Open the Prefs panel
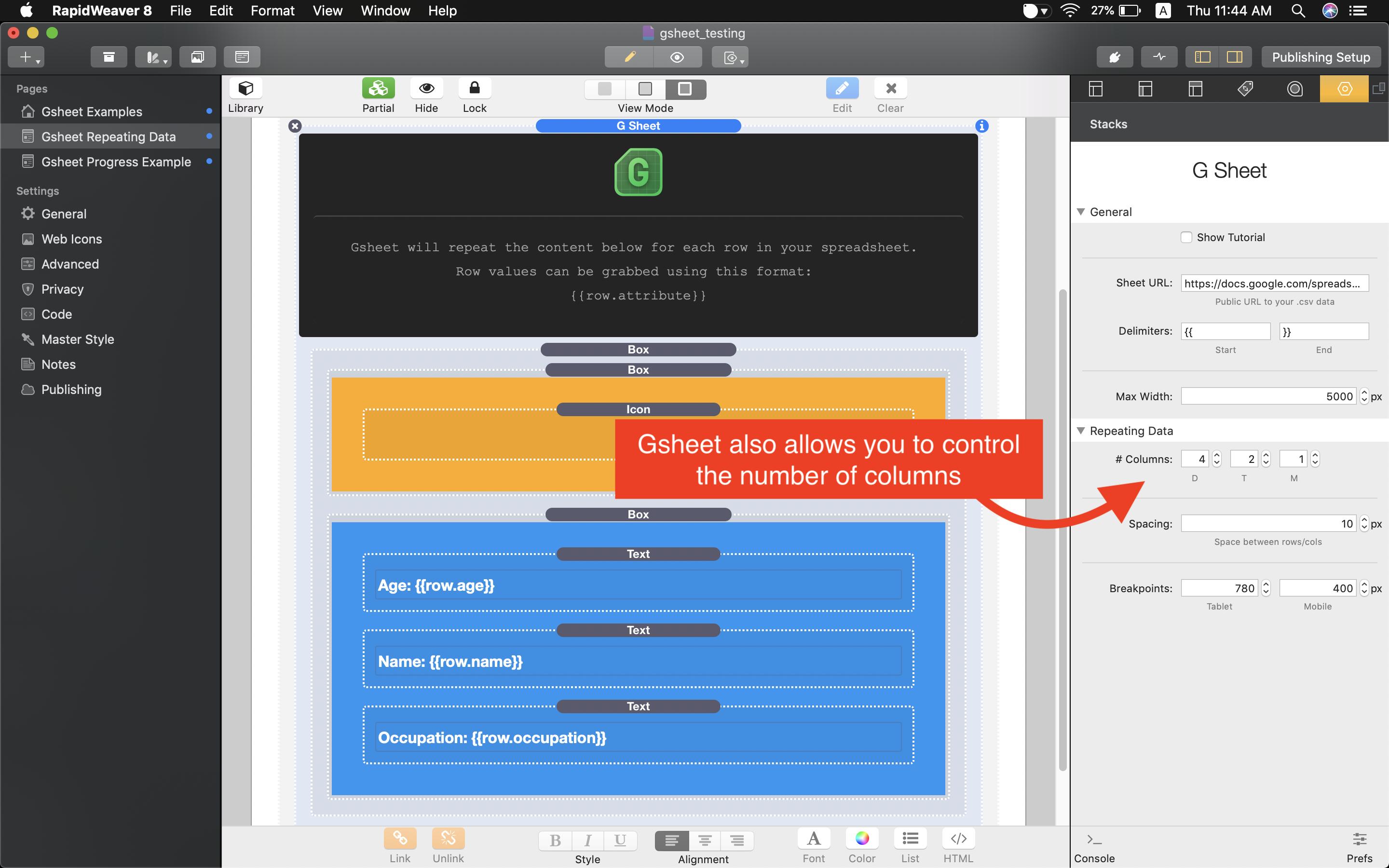Image resolution: width=1389 pixels, height=868 pixels. coord(1359,848)
